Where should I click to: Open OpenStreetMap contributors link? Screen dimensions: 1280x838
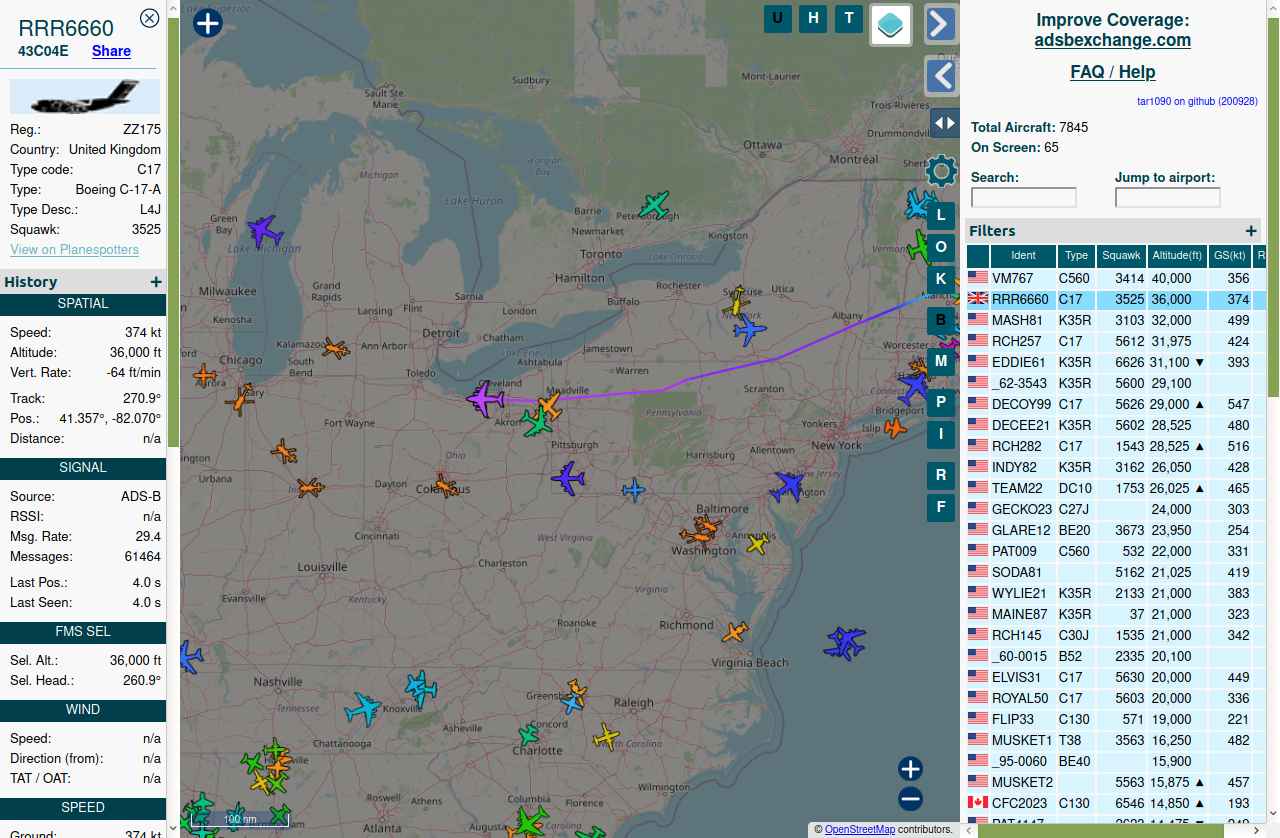tap(860, 829)
